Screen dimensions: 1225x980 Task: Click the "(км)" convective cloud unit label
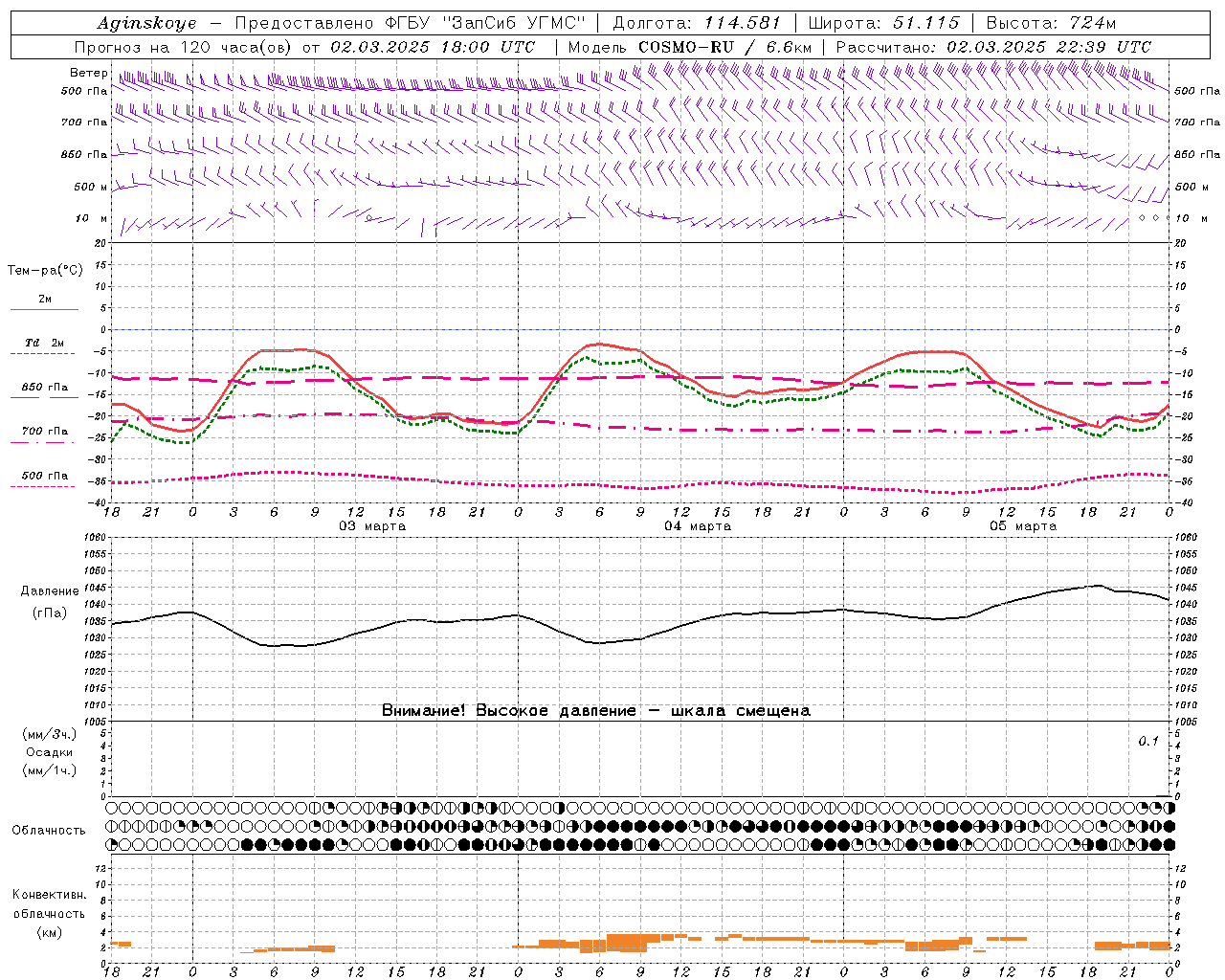[49, 932]
